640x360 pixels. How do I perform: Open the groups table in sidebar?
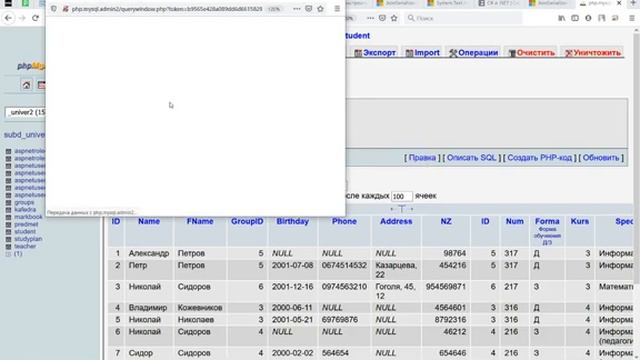[24, 202]
